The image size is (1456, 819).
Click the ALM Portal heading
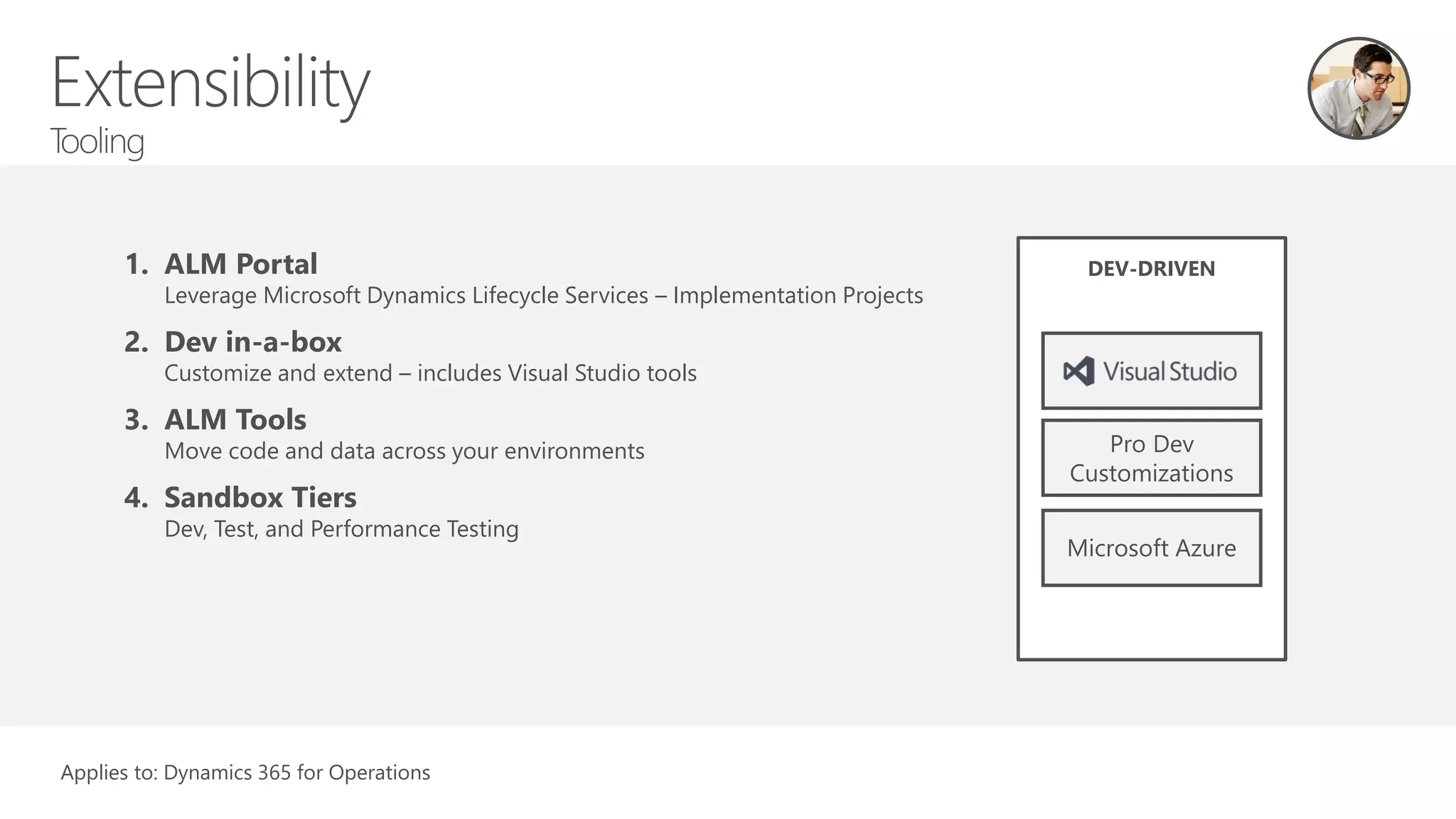coord(241,264)
